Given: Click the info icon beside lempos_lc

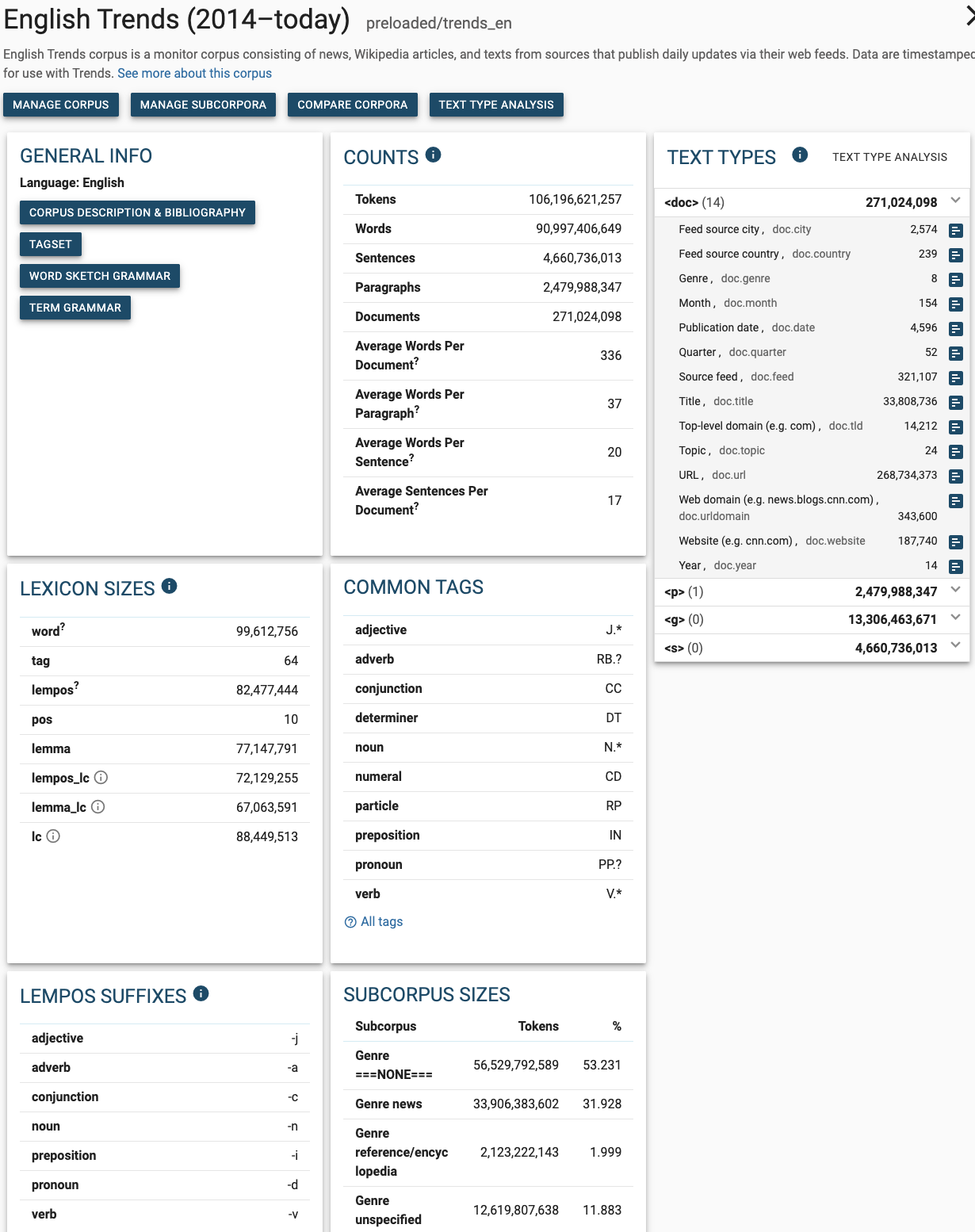Looking at the screenshot, I should 101,778.
